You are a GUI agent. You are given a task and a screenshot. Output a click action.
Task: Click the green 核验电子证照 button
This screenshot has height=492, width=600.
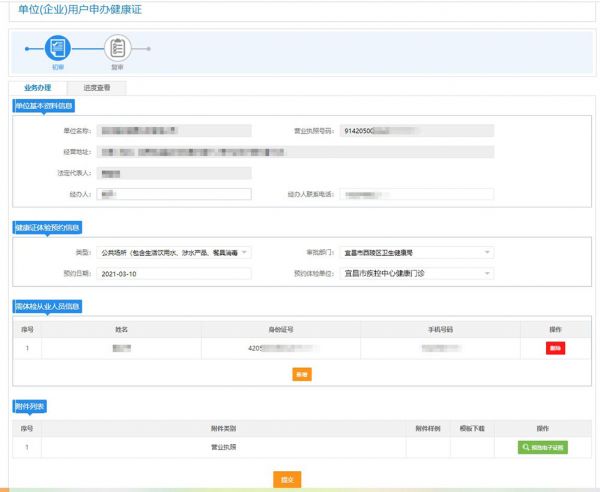tap(543, 448)
